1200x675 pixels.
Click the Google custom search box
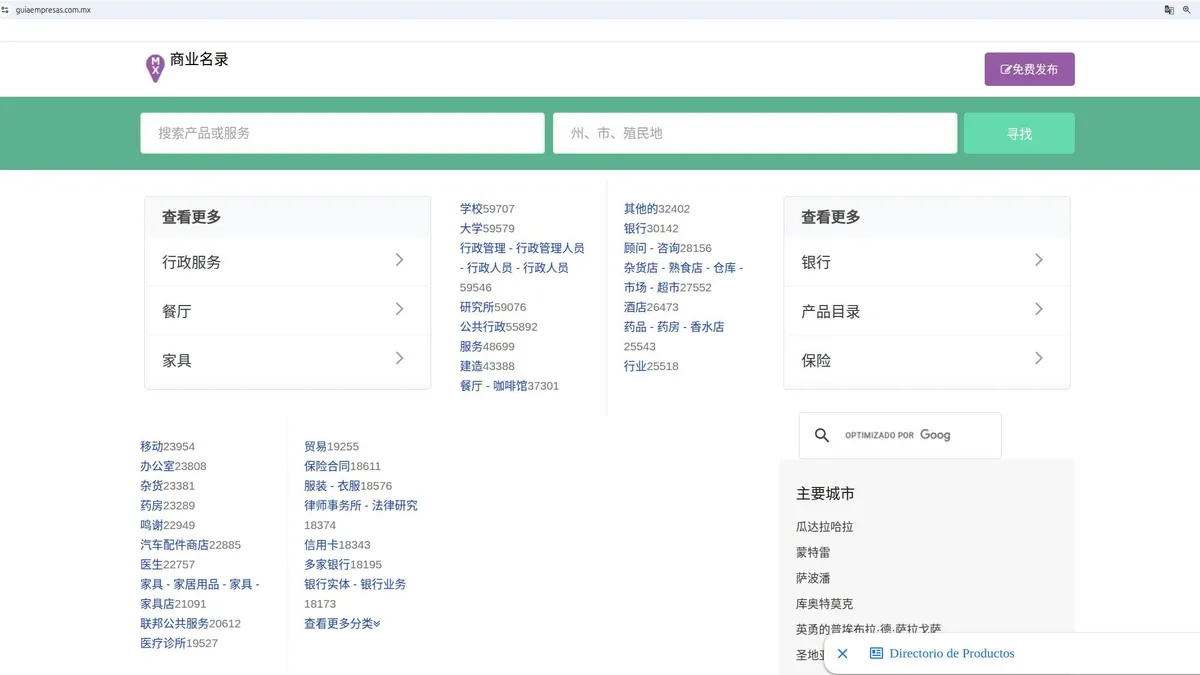coord(900,435)
